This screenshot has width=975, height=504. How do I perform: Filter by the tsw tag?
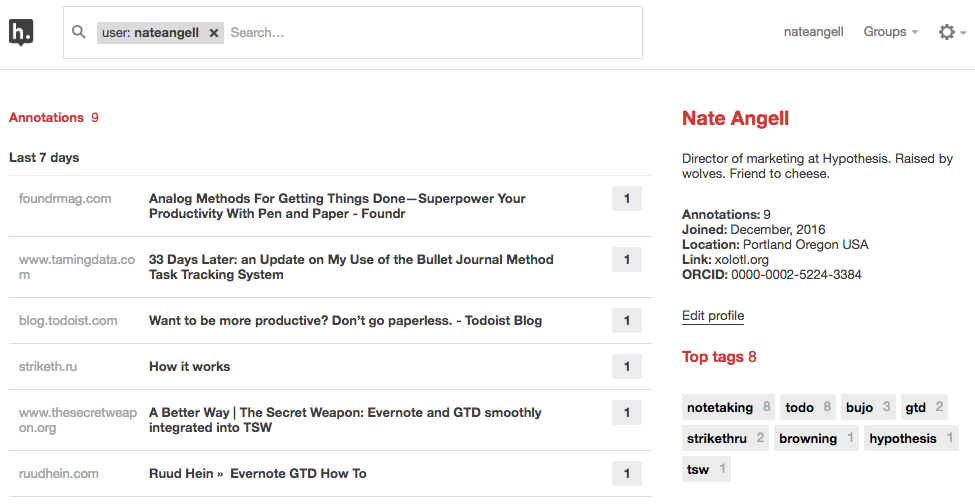tap(706, 469)
